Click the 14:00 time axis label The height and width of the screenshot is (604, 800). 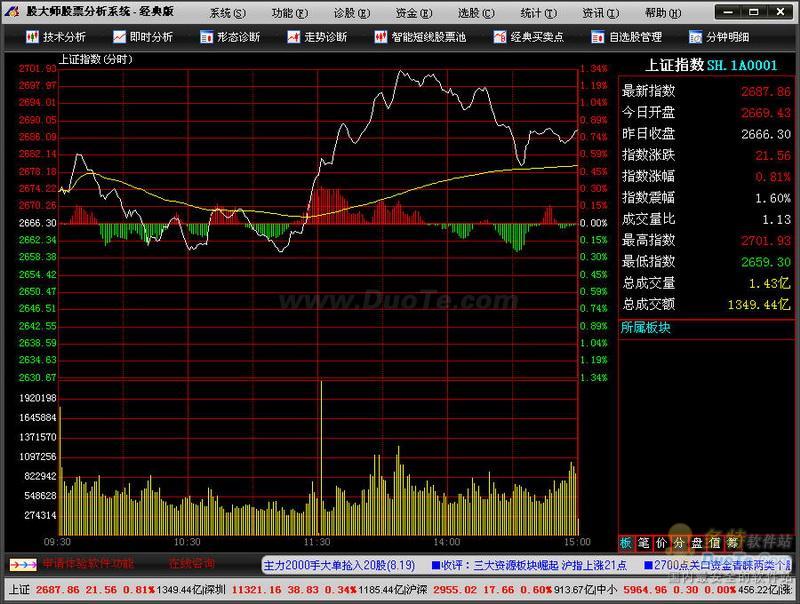tap(446, 542)
